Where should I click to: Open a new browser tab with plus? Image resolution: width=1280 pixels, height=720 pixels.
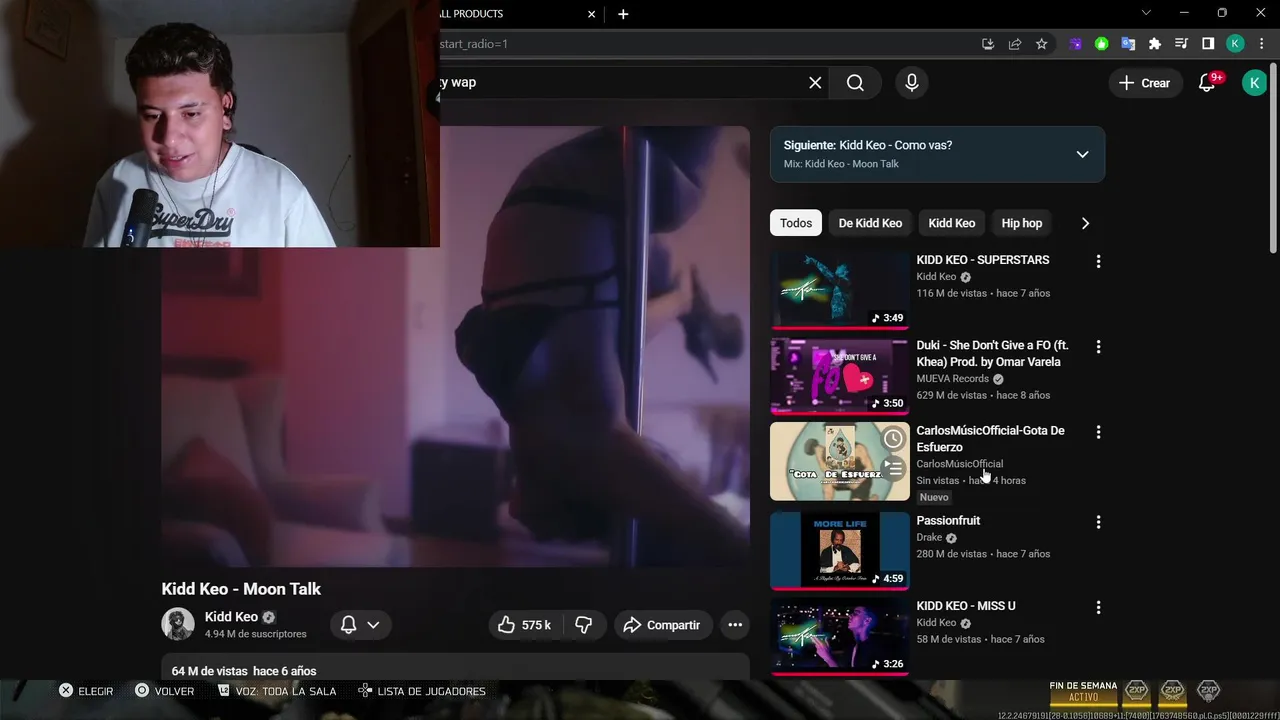click(x=623, y=14)
